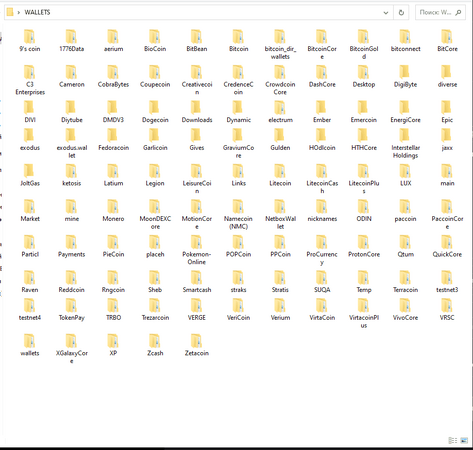Select the jaxx folder
This screenshot has height=450, width=473.
pyautogui.click(x=447, y=140)
